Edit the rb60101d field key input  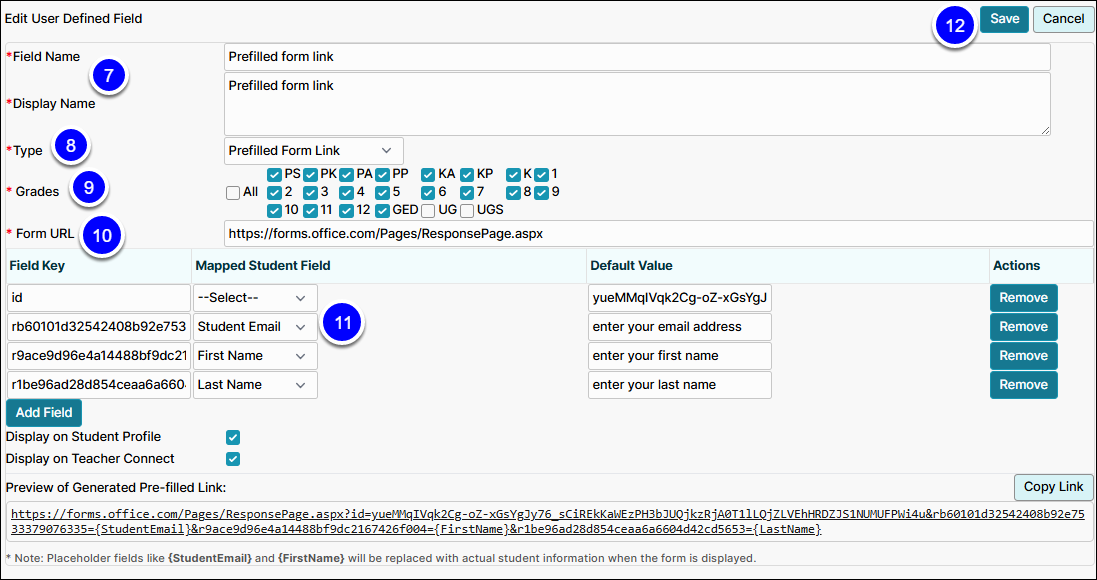[99, 327]
